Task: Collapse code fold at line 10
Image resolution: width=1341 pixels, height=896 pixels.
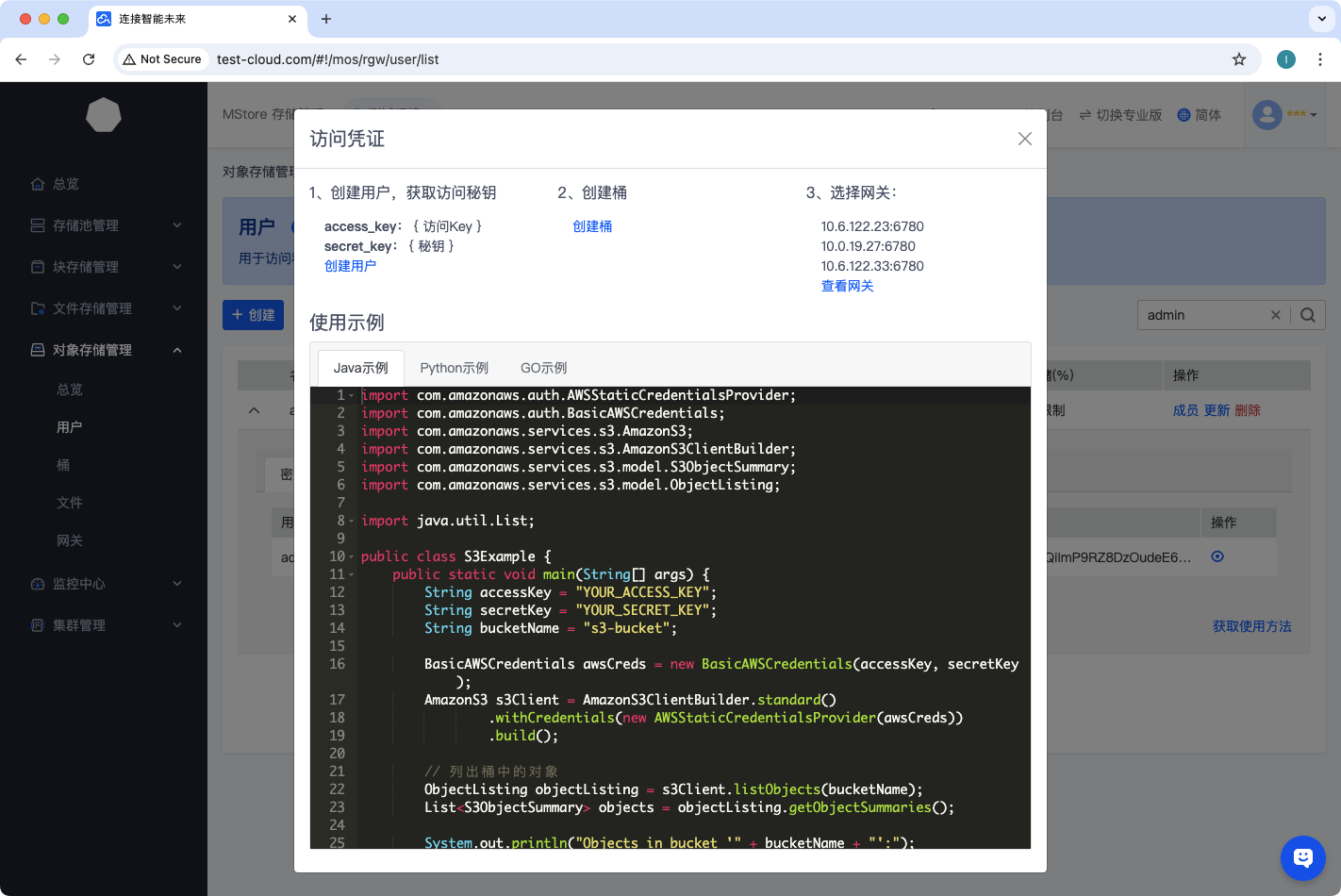Action: click(352, 557)
